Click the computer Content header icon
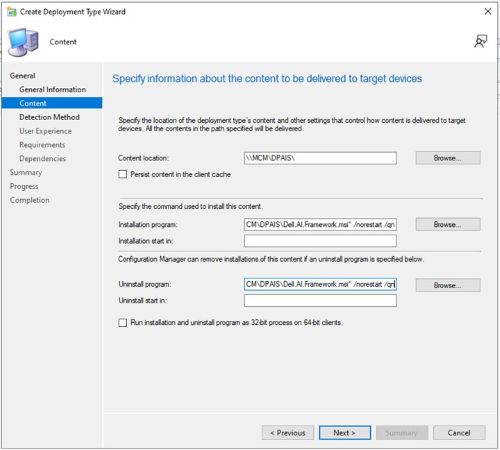The height and width of the screenshot is (450, 500). click(23, 42)
